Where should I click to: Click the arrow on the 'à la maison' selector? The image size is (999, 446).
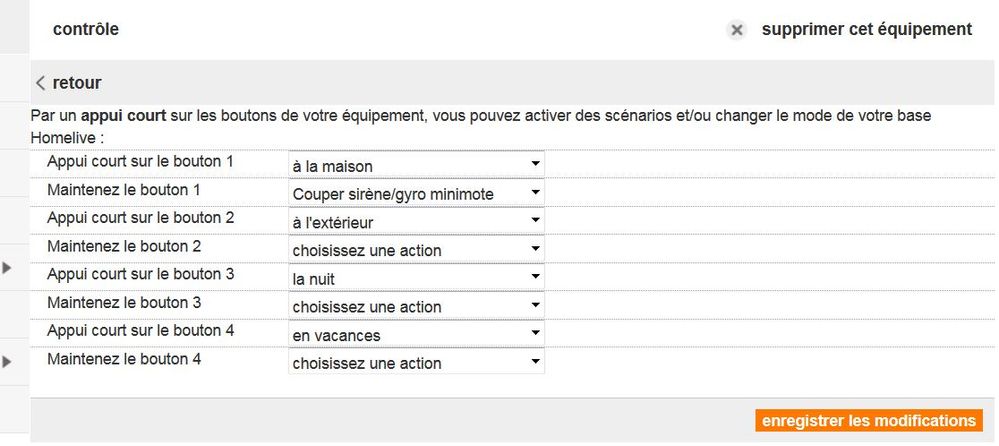(x=535, y=164)
